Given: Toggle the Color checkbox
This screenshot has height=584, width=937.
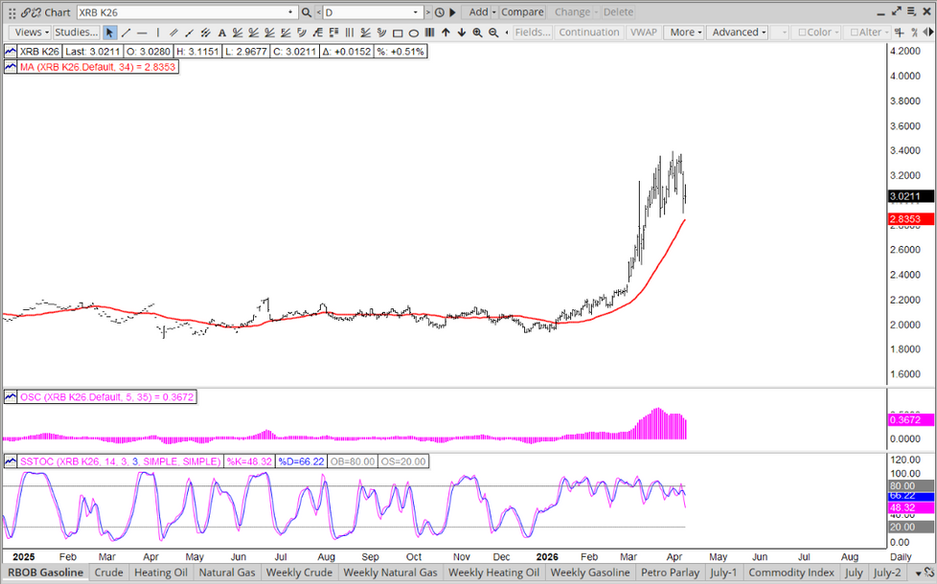Looking at the screenshot, I should coord(803,32).
